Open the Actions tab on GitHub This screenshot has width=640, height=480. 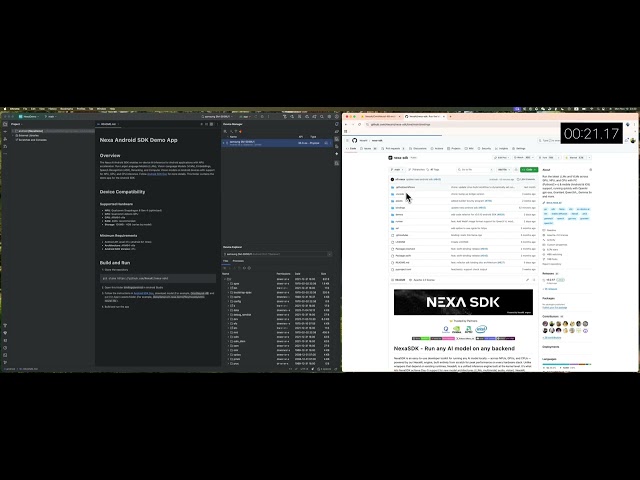437,149
